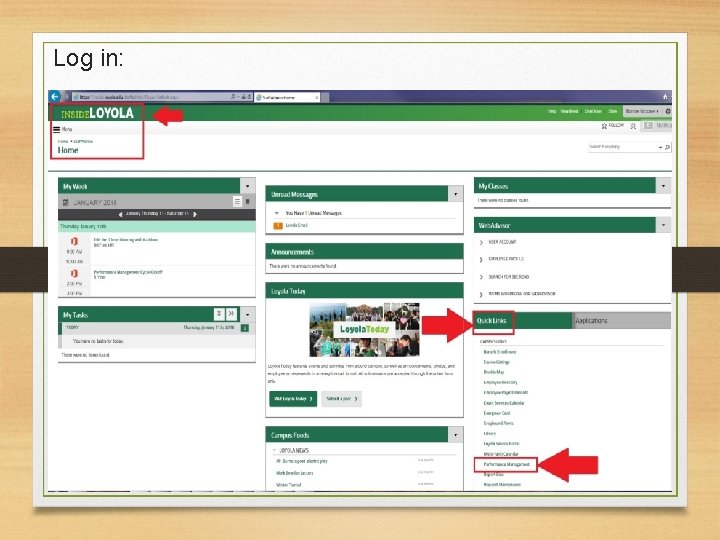This screenshot has height=540, width=720.
Task: Click the Home breadcrumb link
Action: (x=63, y=141)
